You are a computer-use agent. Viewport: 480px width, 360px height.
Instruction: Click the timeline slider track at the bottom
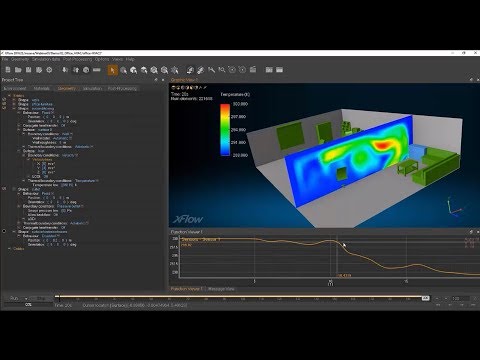pos(240,296)
